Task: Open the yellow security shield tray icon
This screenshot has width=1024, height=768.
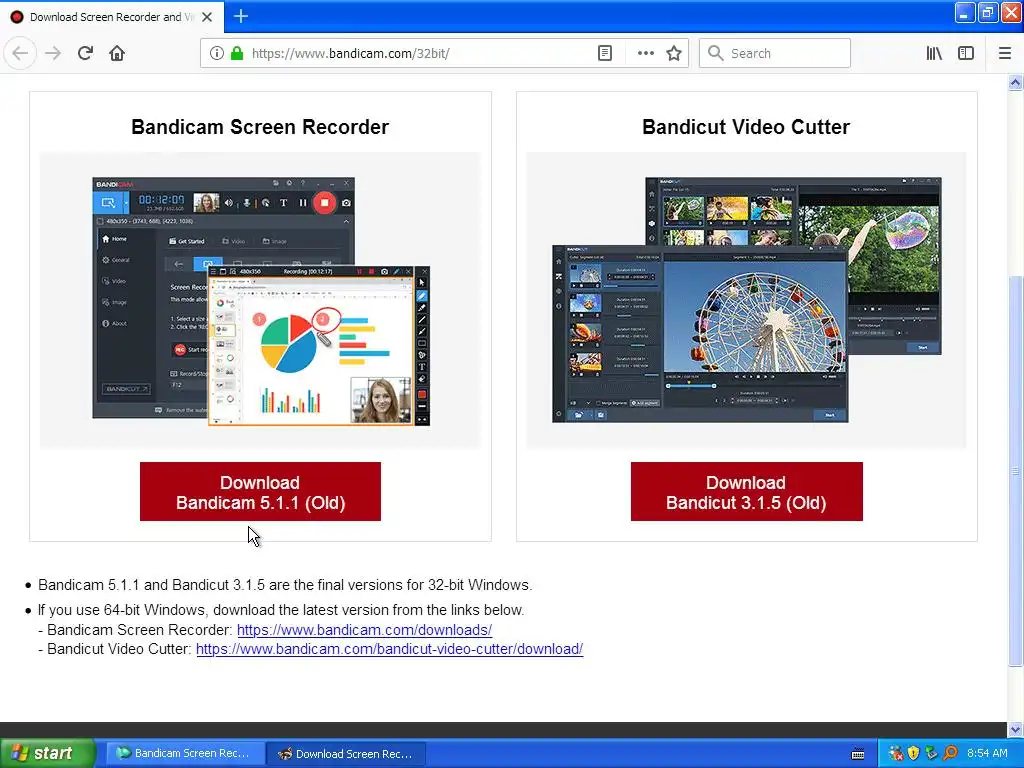Action: 913,753
